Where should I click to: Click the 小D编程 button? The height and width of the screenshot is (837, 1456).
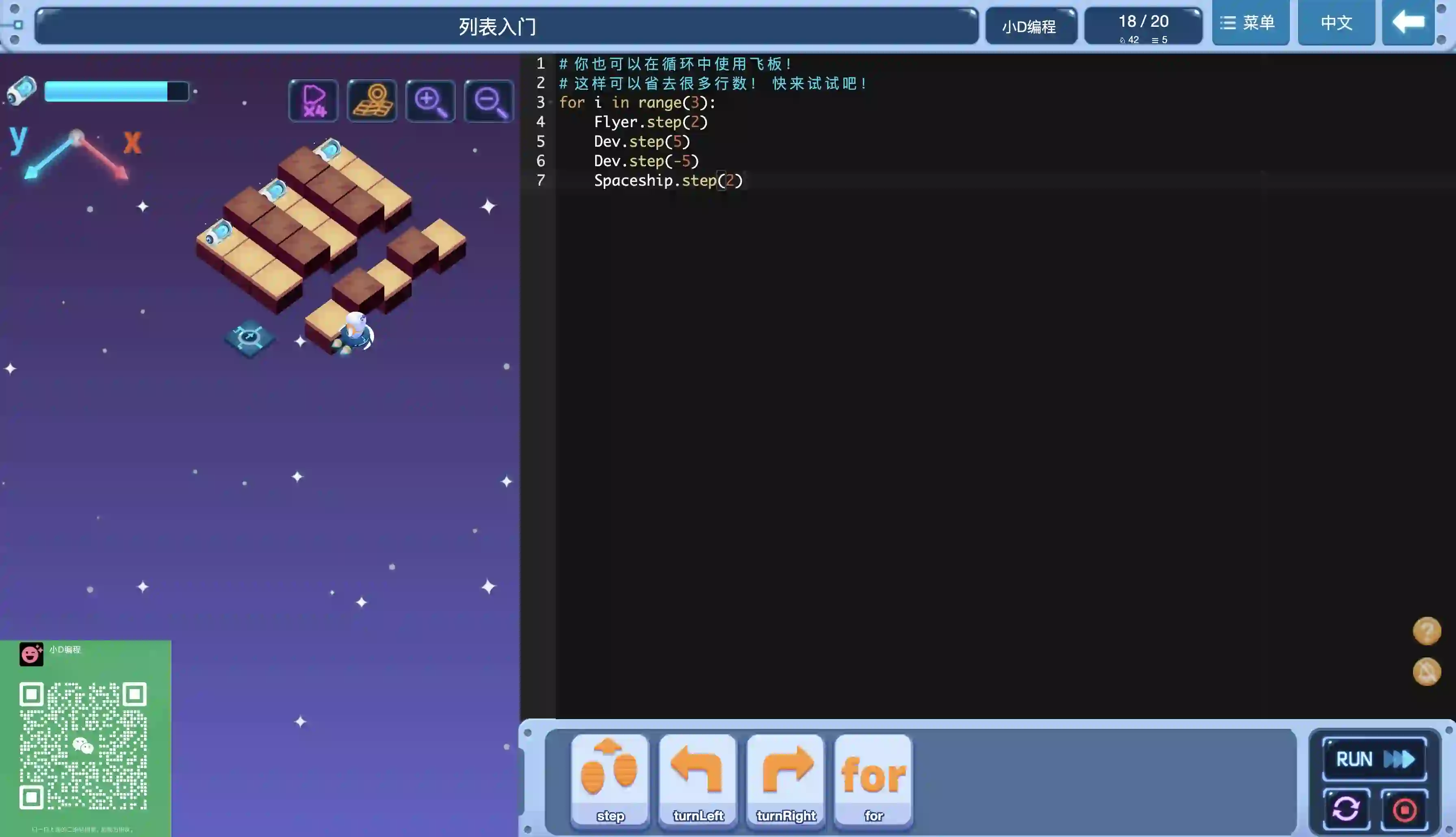tap(1030, 26)
